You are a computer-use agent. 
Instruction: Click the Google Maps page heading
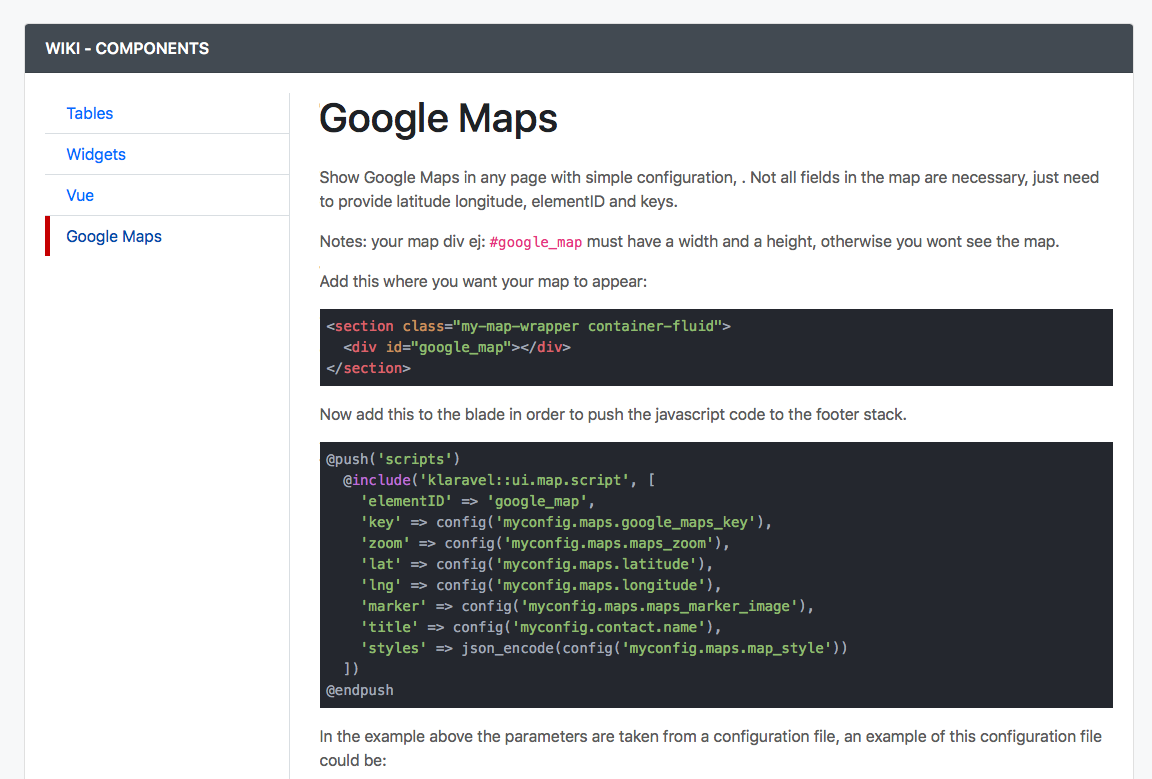pos(438,118)
